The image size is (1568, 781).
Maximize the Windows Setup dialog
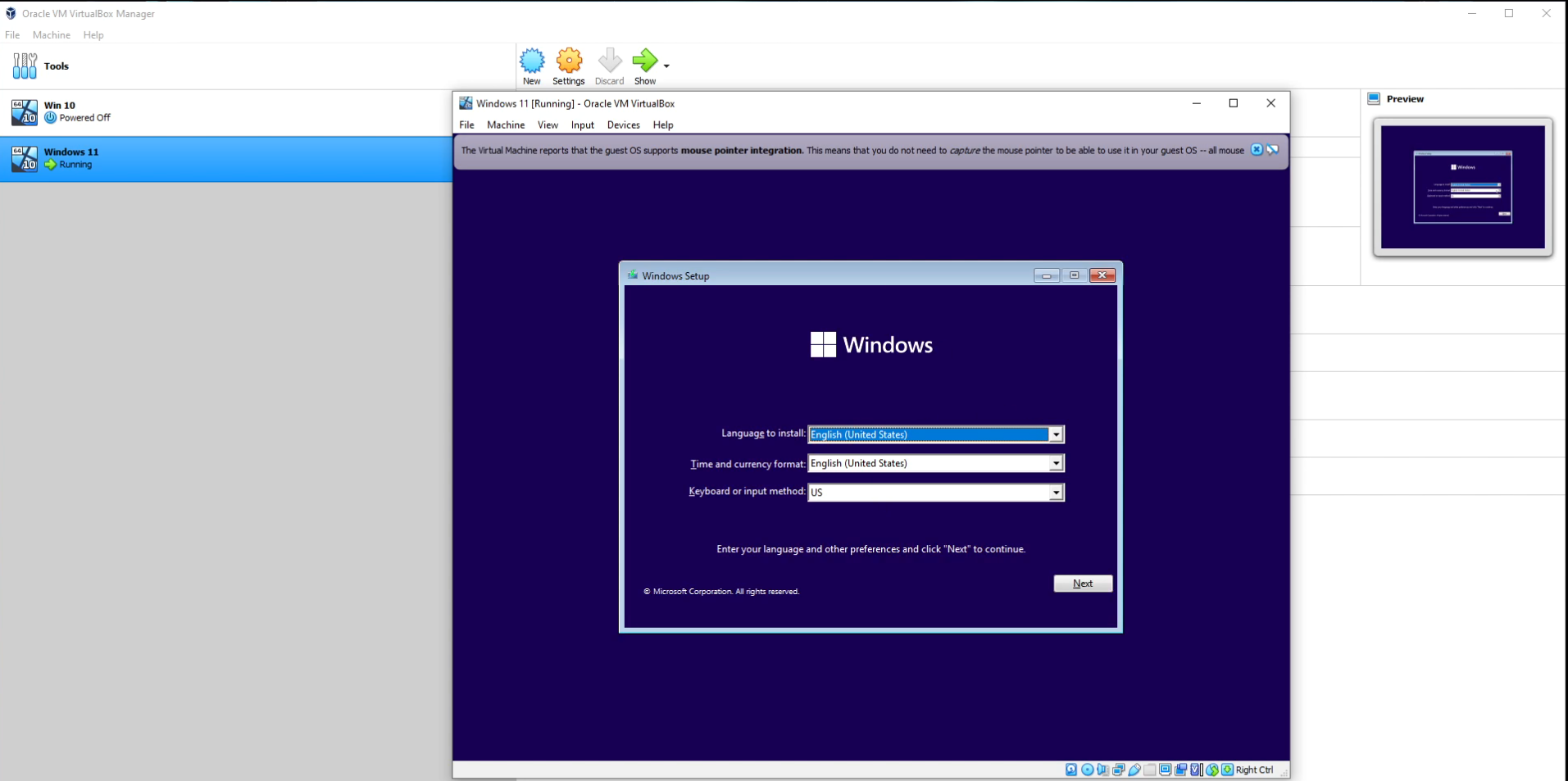[1074, 275]
